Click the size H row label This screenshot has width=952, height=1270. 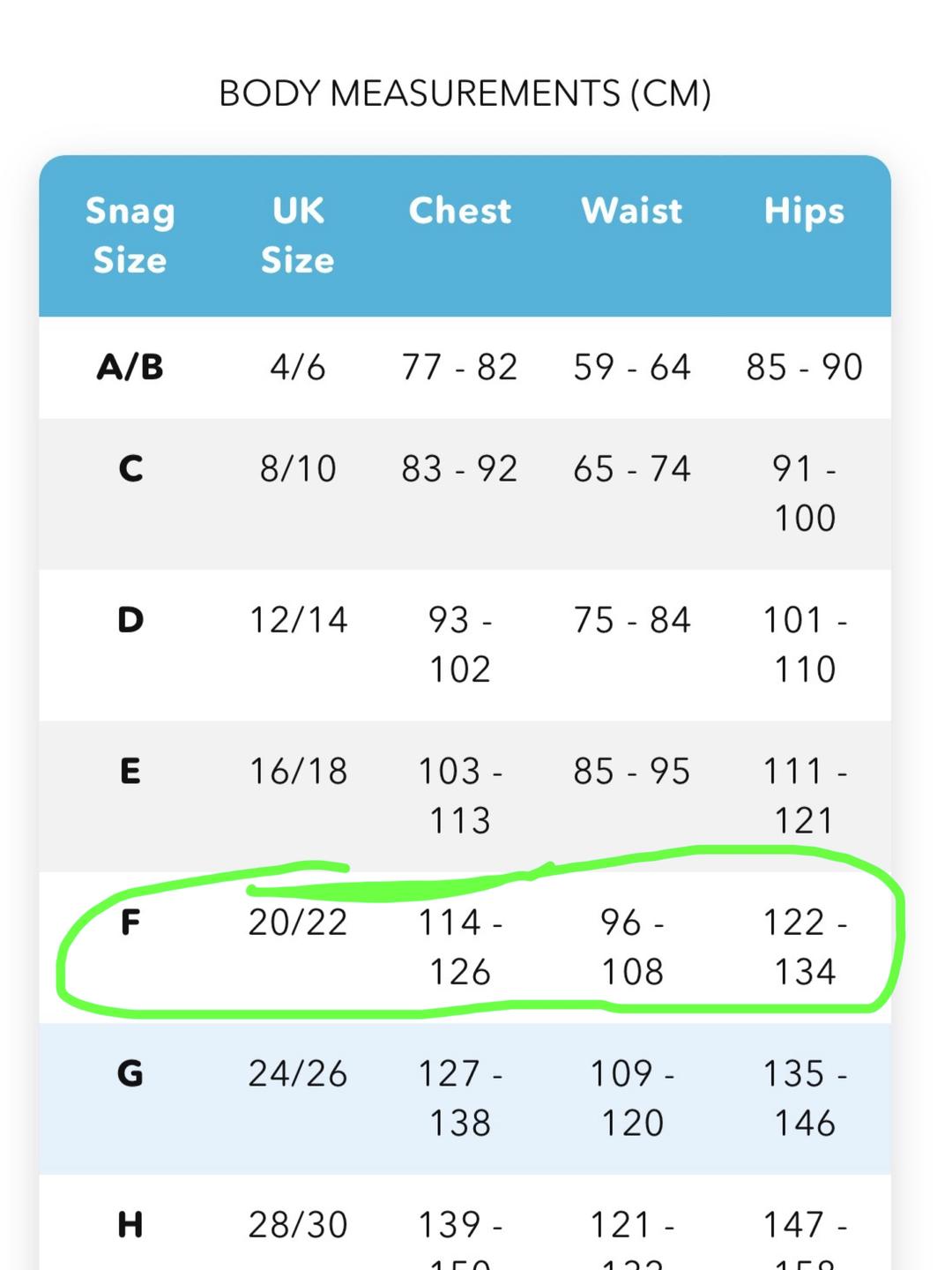pyautogui.click(x=130, y=1225)
